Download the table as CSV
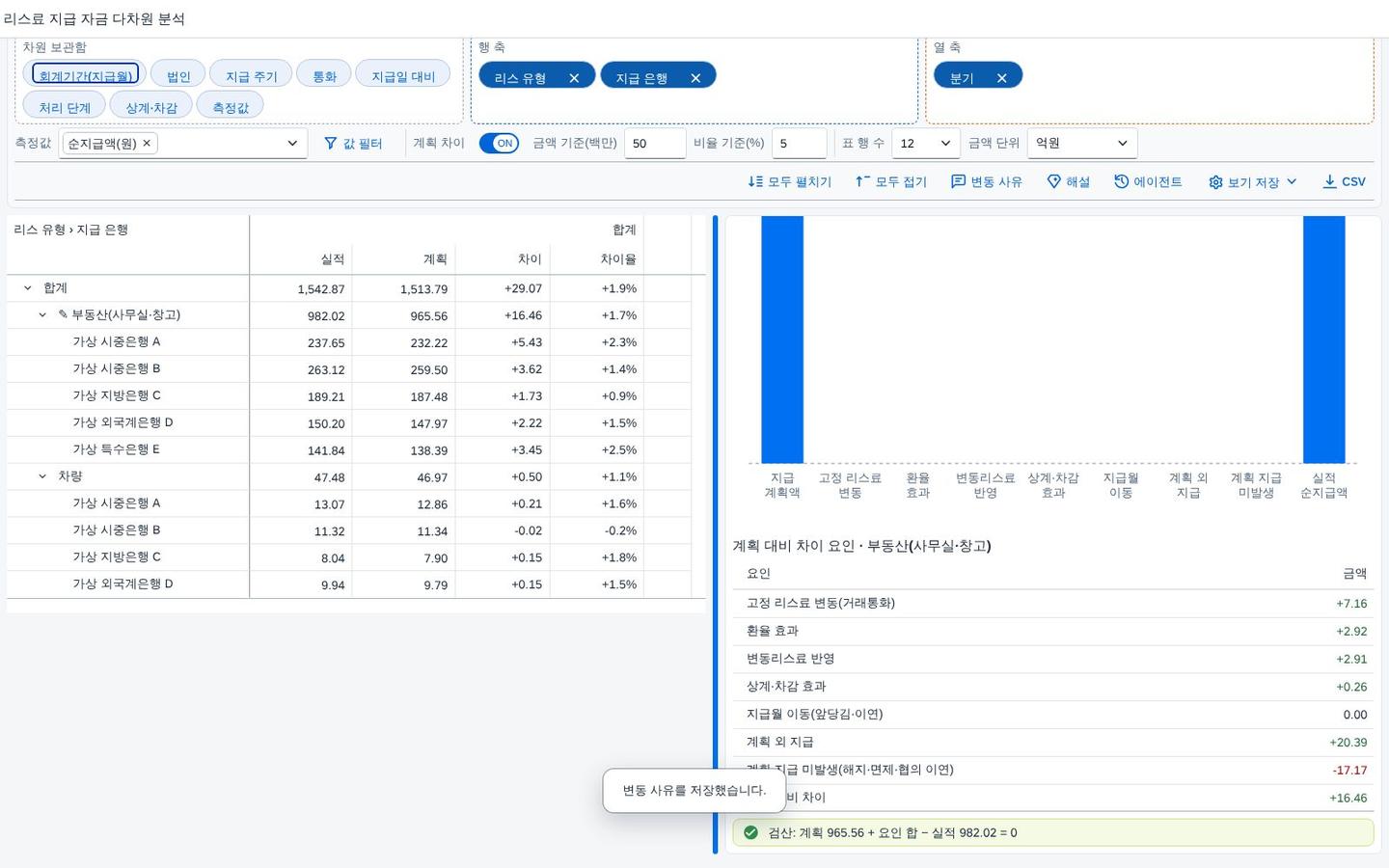Image resolution: width=1389 pixels, height=868 pixels. [1344, 182]
